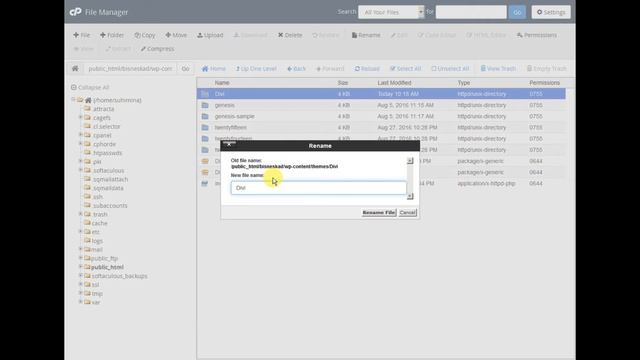Click the Empty Trash link

(x=547, y=69)
